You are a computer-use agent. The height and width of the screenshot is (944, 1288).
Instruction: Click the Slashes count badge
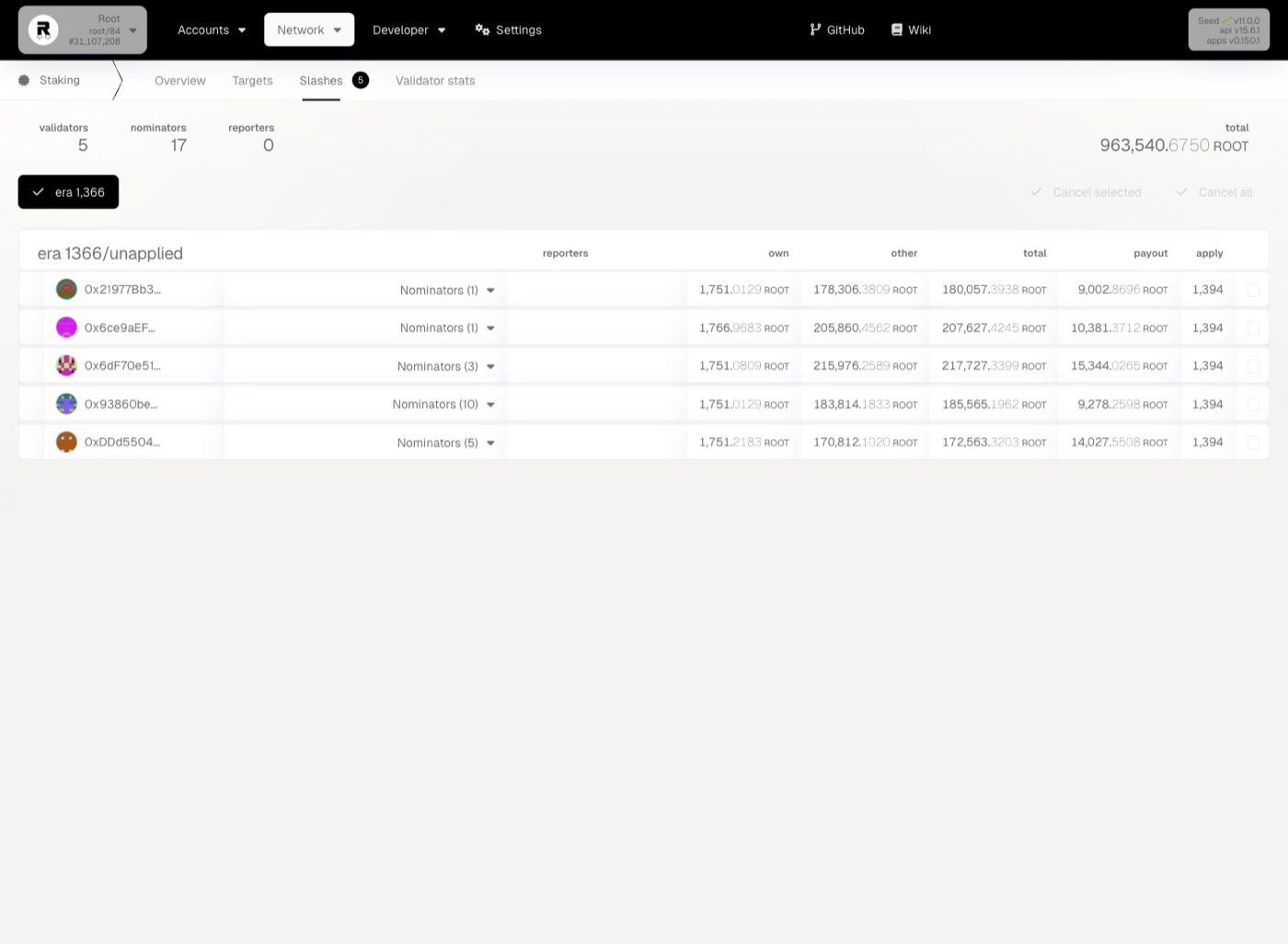point(361,80)
